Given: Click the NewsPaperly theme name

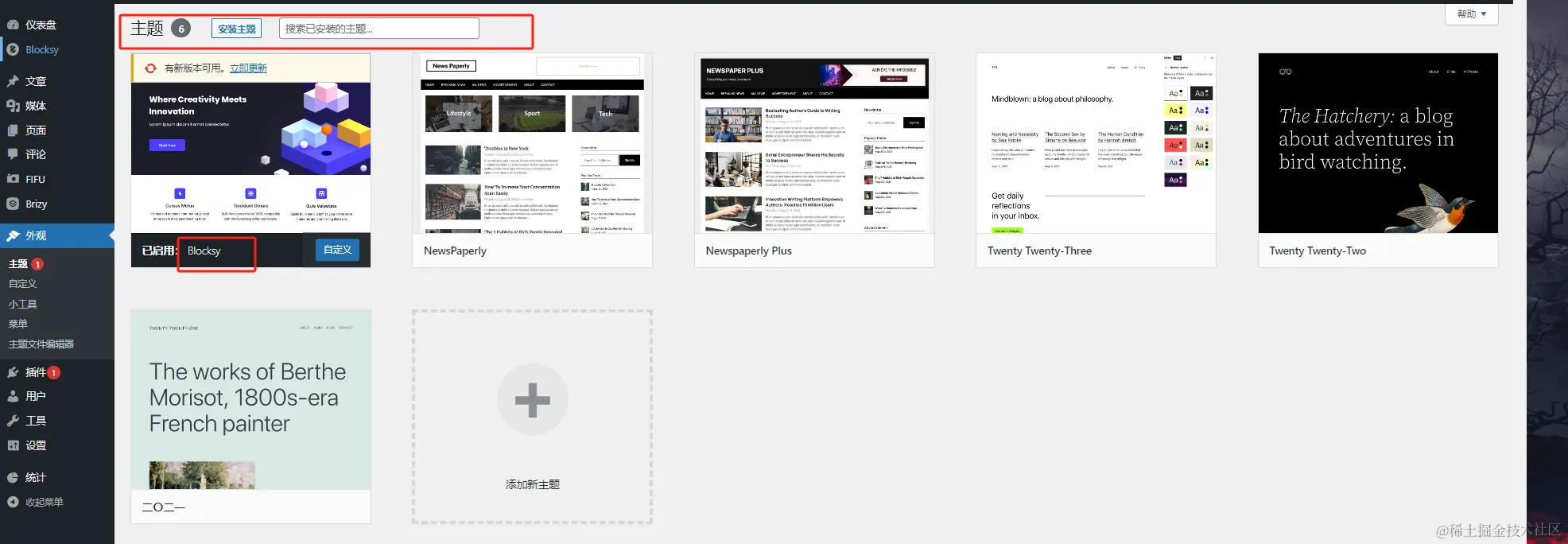Looking at the screenshot, I should click(455, 251).
